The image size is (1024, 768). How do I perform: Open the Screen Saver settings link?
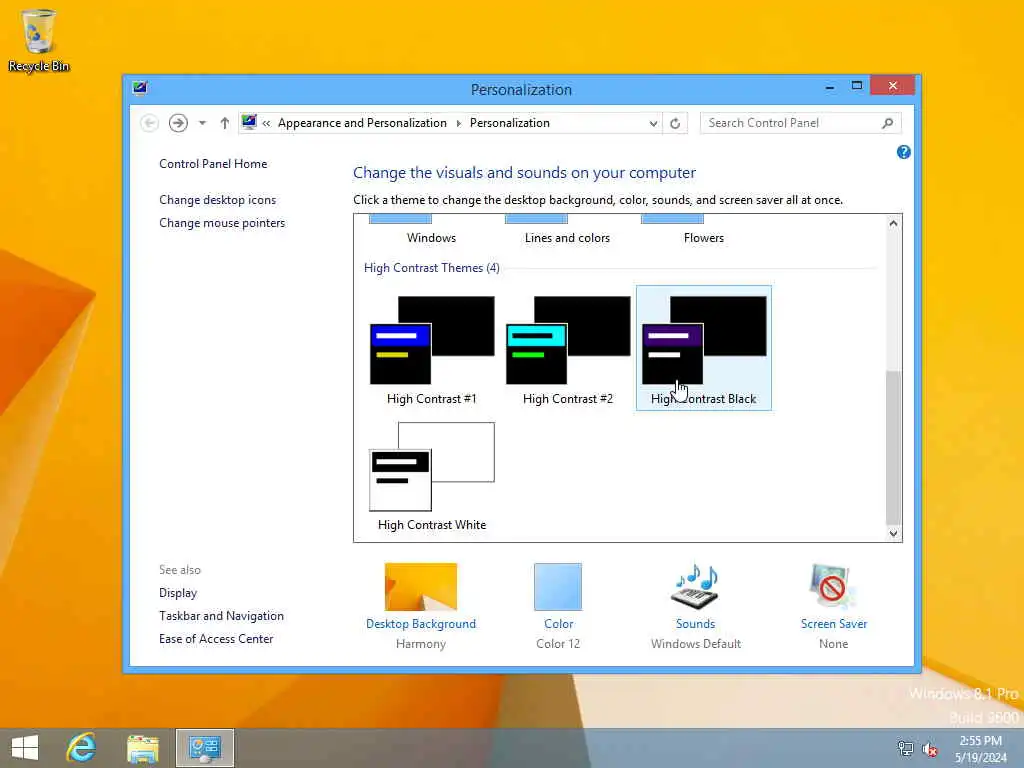point(834,624)
